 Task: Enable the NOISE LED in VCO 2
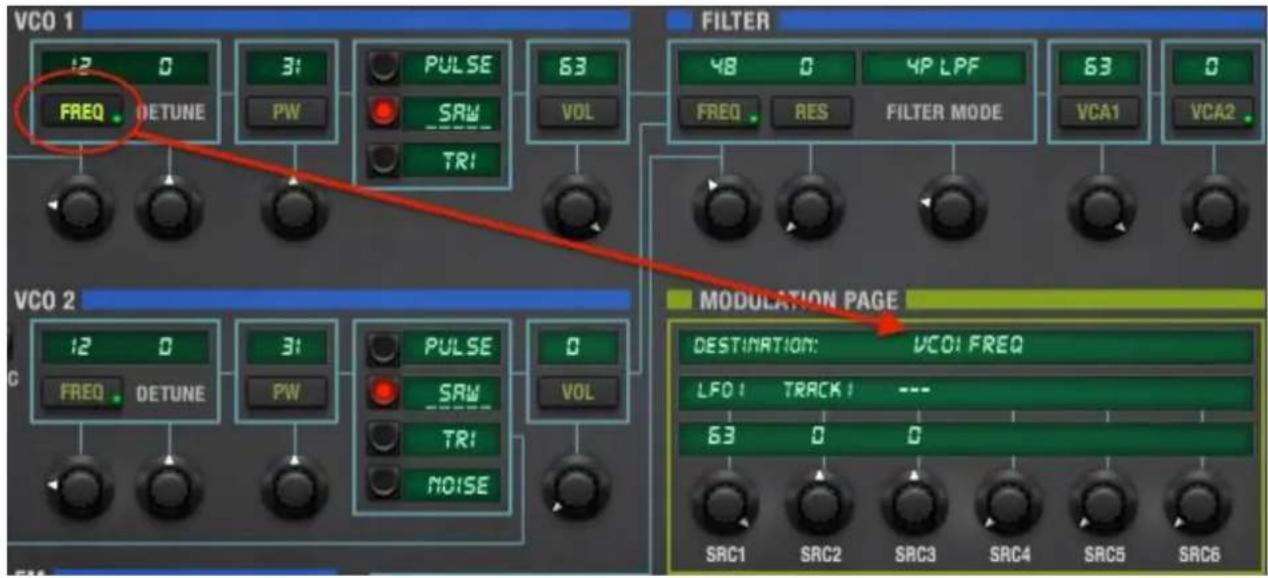point(383,485)
